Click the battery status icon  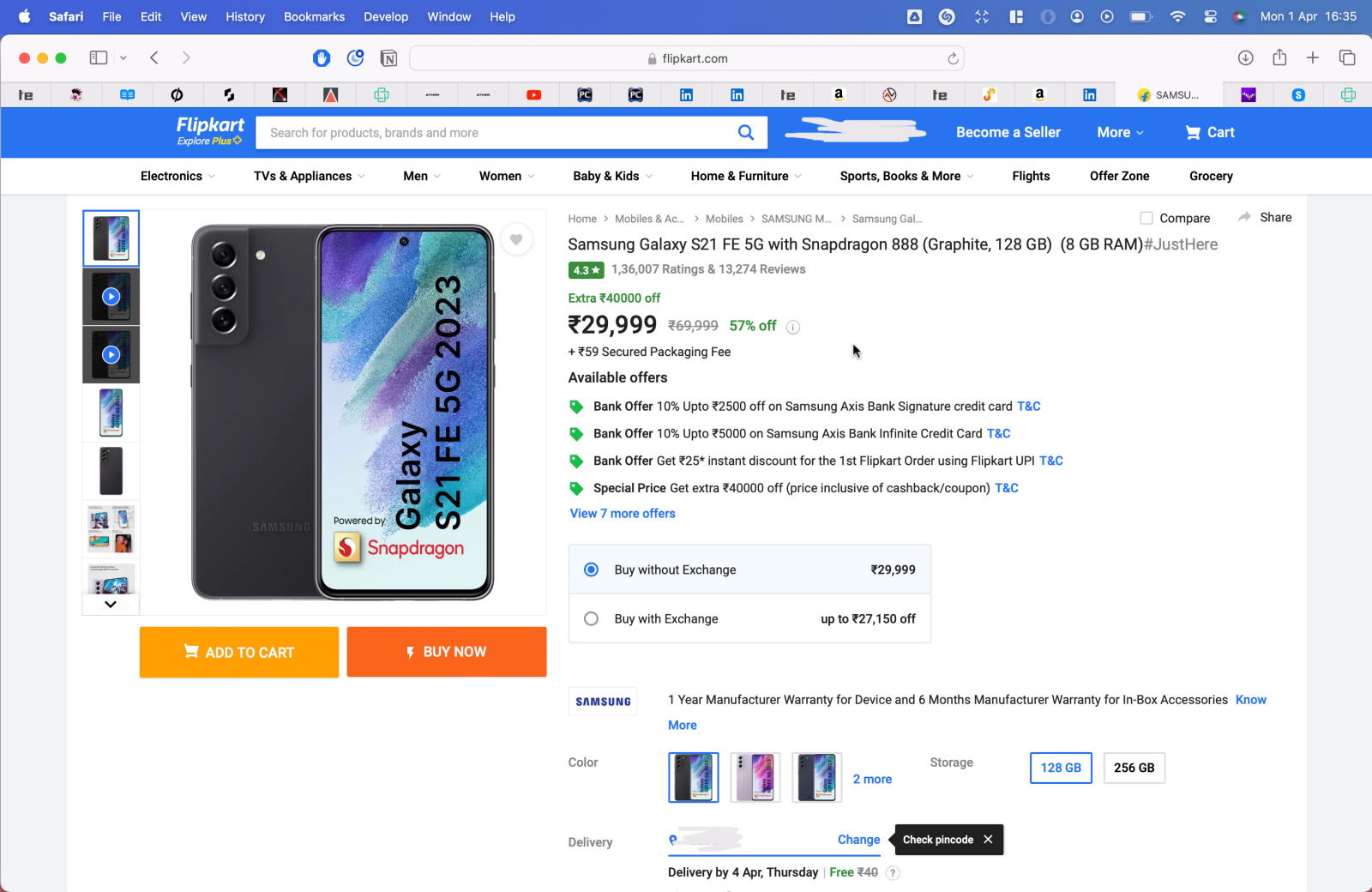(1140, 16)
